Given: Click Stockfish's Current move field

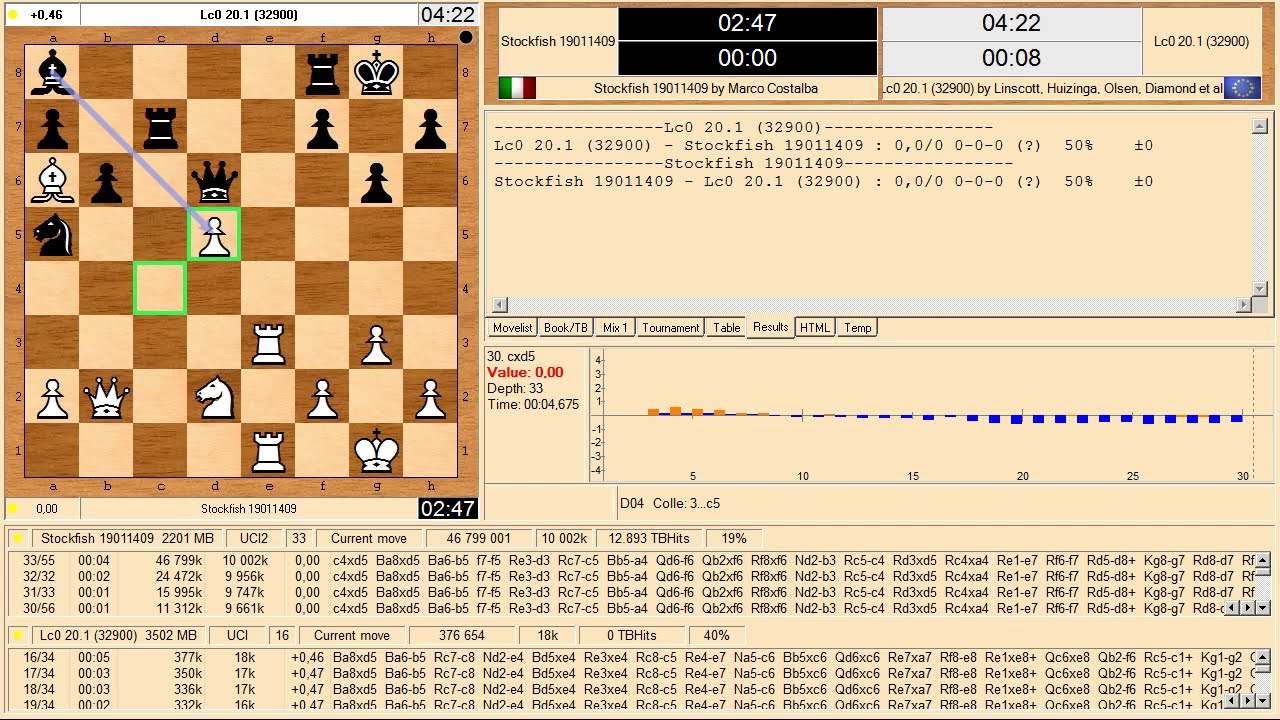Looking at the screenshot, I should click(x=368, y=538).
